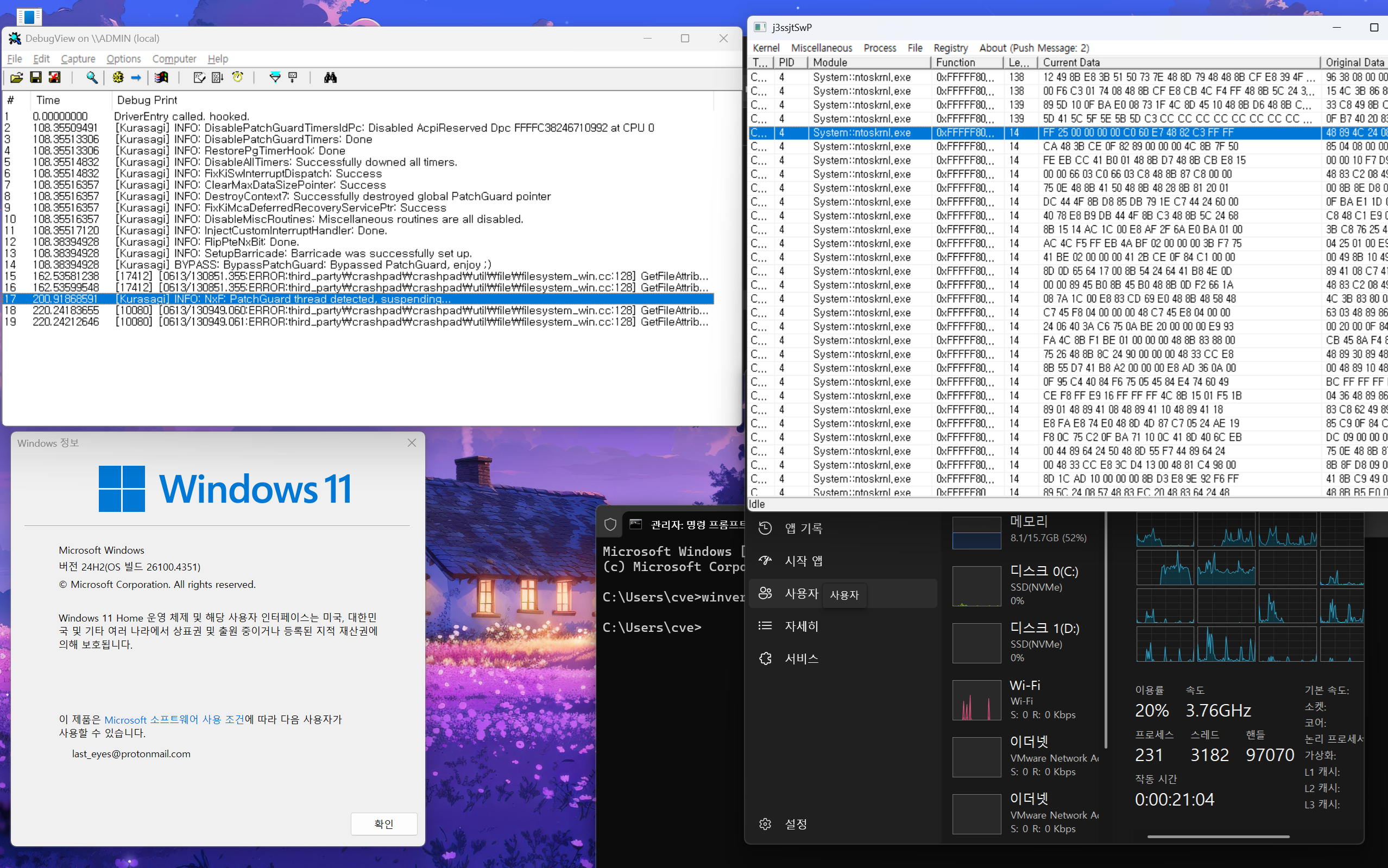Clear the DebugView display with eraser icon
Viewport: 1388px width, 868px height.
tap(199, 78)
